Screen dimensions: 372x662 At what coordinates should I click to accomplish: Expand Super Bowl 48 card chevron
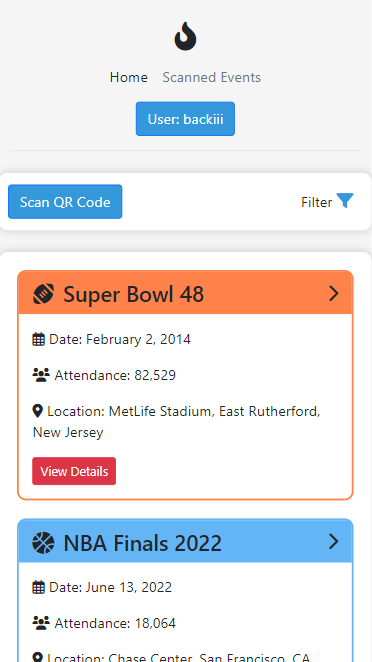pos(334,293)
